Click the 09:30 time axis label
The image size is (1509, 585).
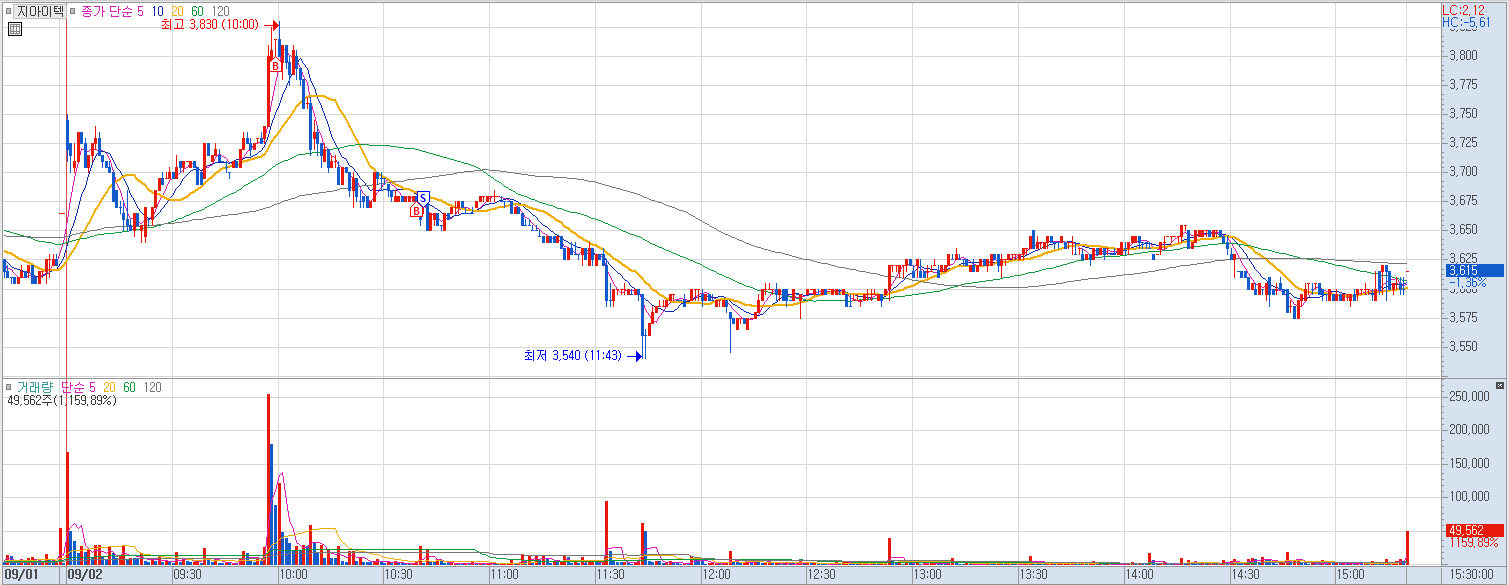click(188, 575)
